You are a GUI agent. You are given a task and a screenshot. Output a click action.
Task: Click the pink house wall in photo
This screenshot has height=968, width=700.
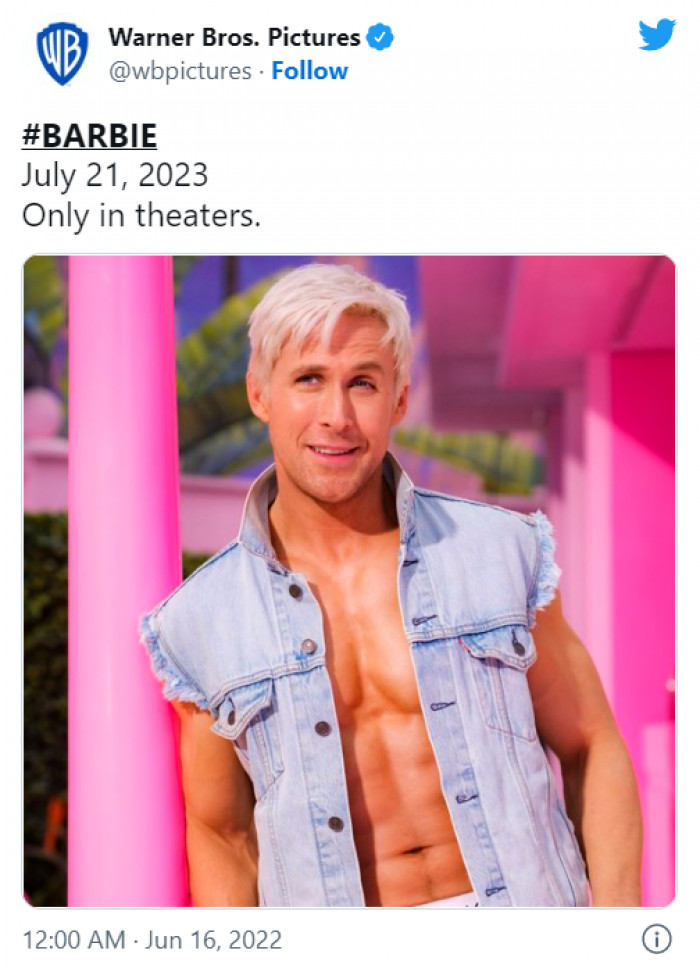click(636, 556)
